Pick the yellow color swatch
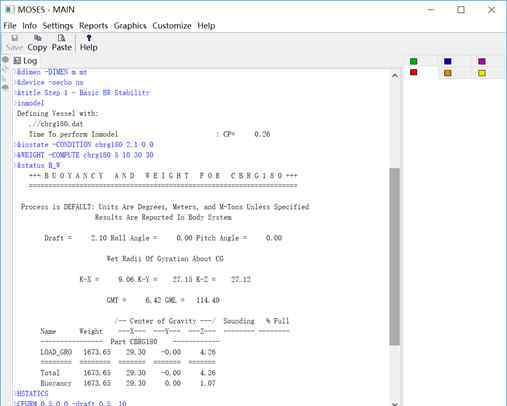Viewport: 507px width, 406px height. pyautogui.click(x=482, y=73)
